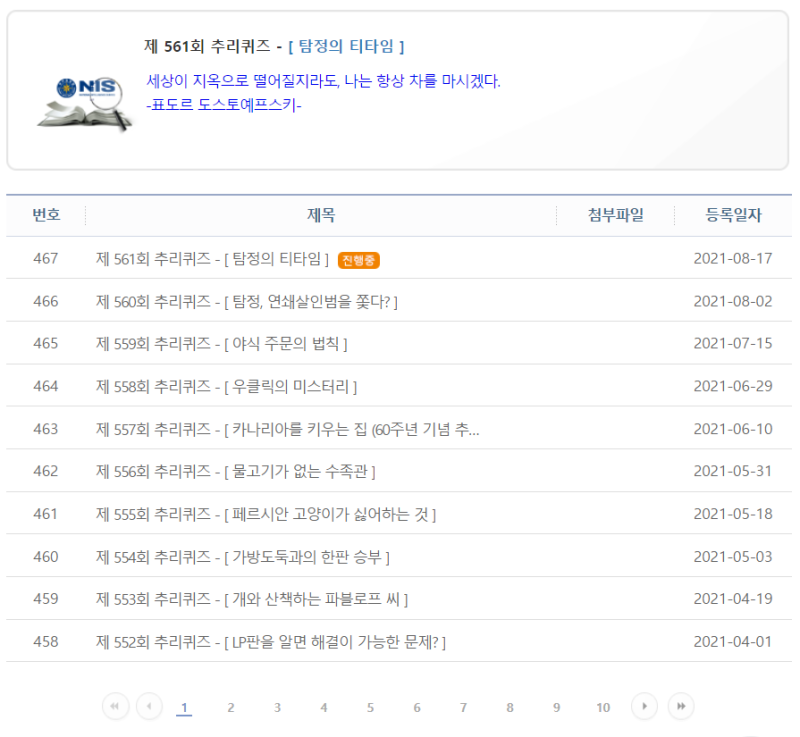Viewport: 800px width, 737px height.
Task: Click row number 460
Action: (x=45, y=556)
